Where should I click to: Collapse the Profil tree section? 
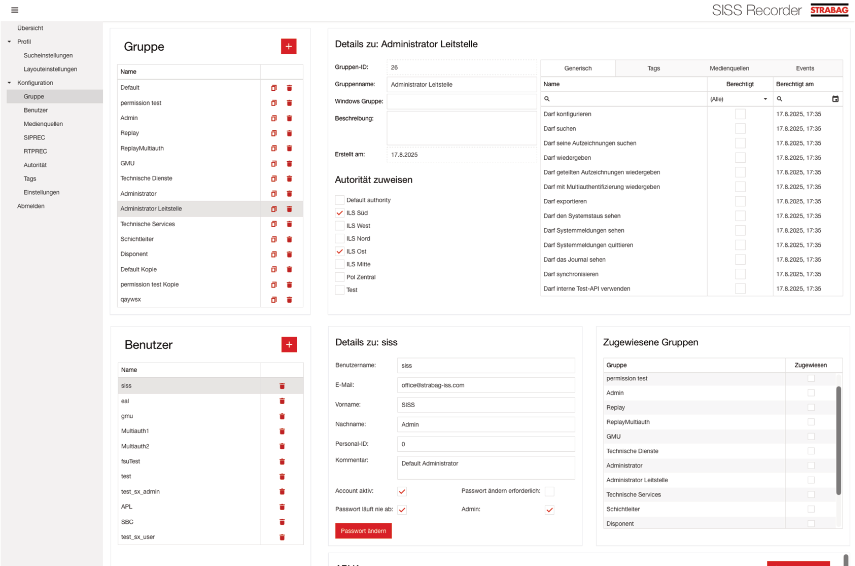pyautogui.click(x=9, y=42)
